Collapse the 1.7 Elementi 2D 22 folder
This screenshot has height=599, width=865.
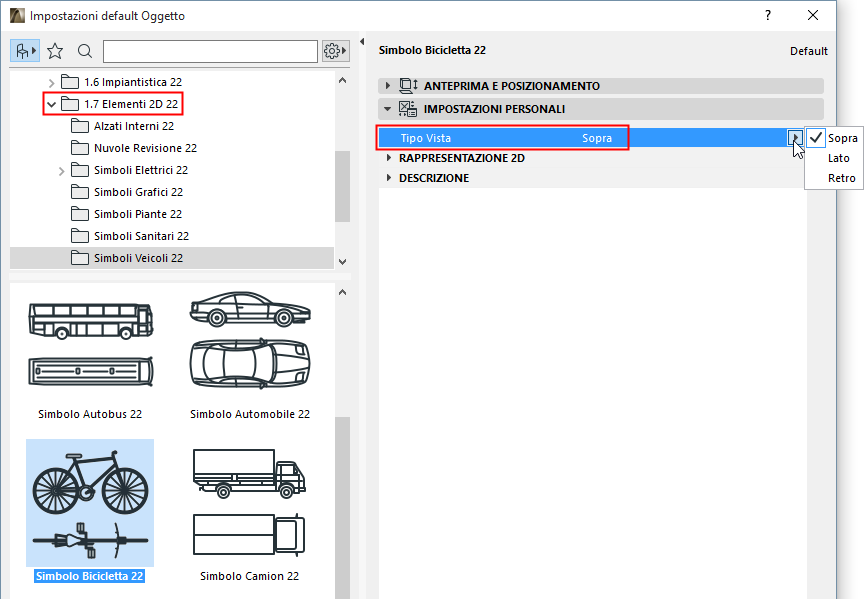[x=51, y=104]
